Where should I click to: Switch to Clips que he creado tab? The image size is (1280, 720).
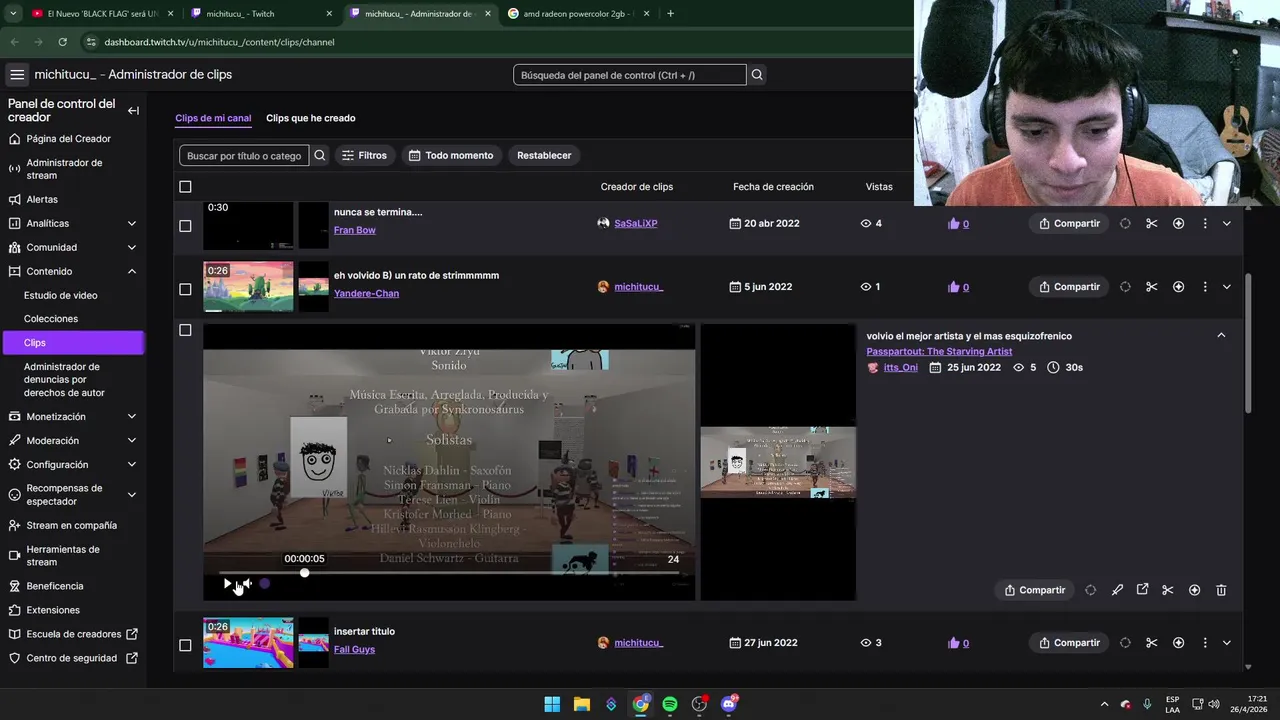[x=311, y=118]
